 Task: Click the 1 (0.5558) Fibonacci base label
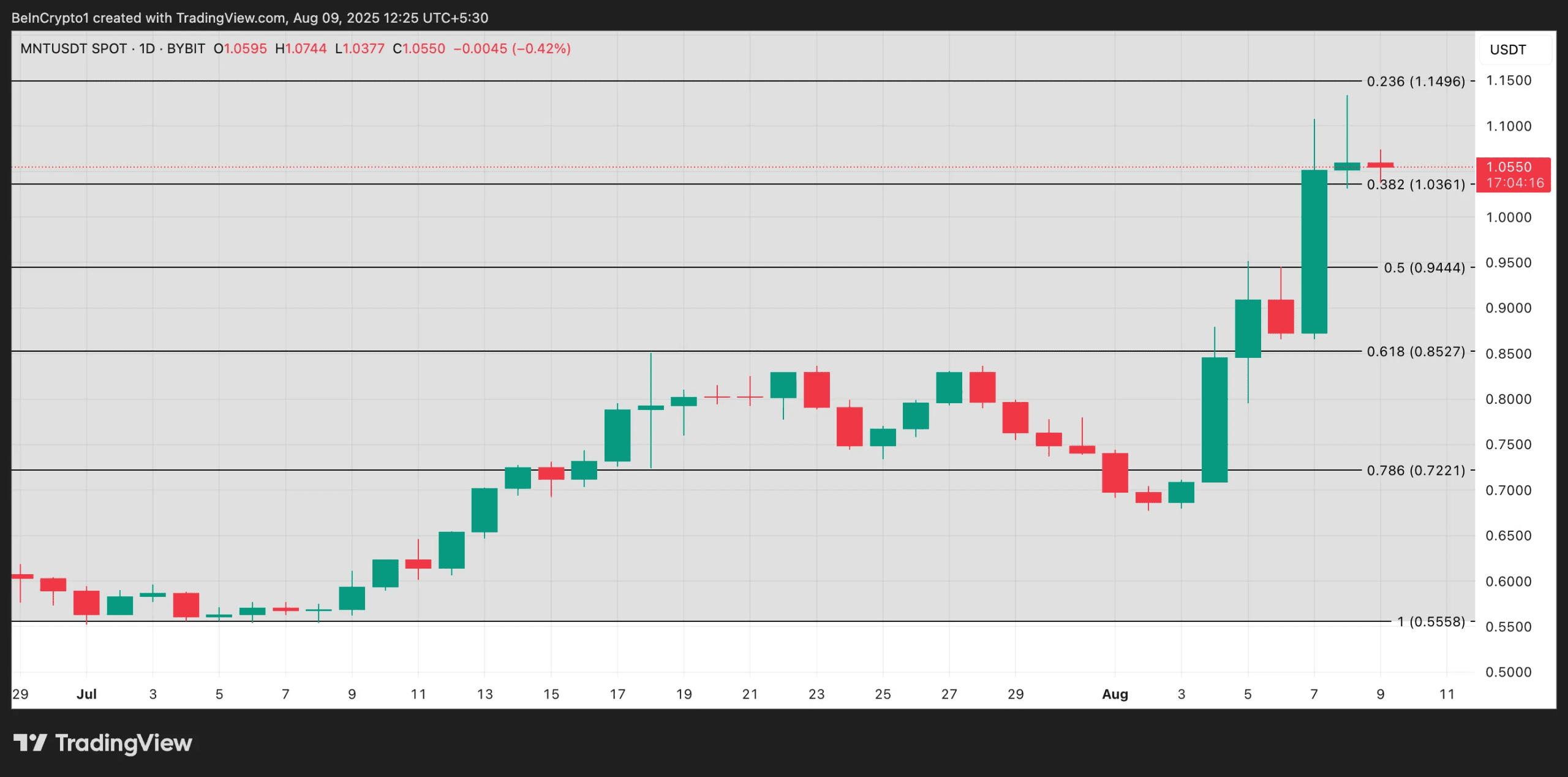(x=1431, y=622)
